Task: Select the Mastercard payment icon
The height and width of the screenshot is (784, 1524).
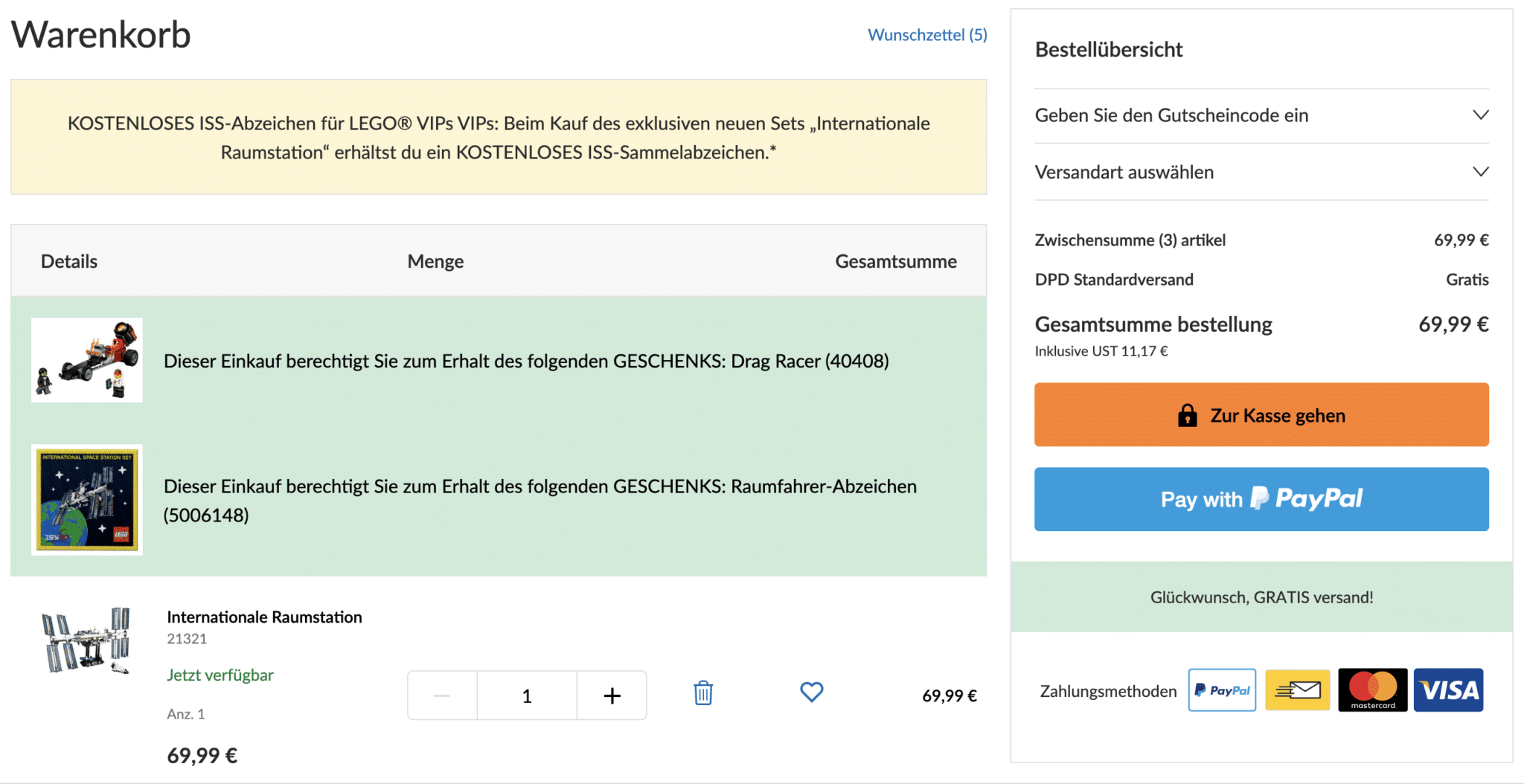Action: [x=1373, y=690]
